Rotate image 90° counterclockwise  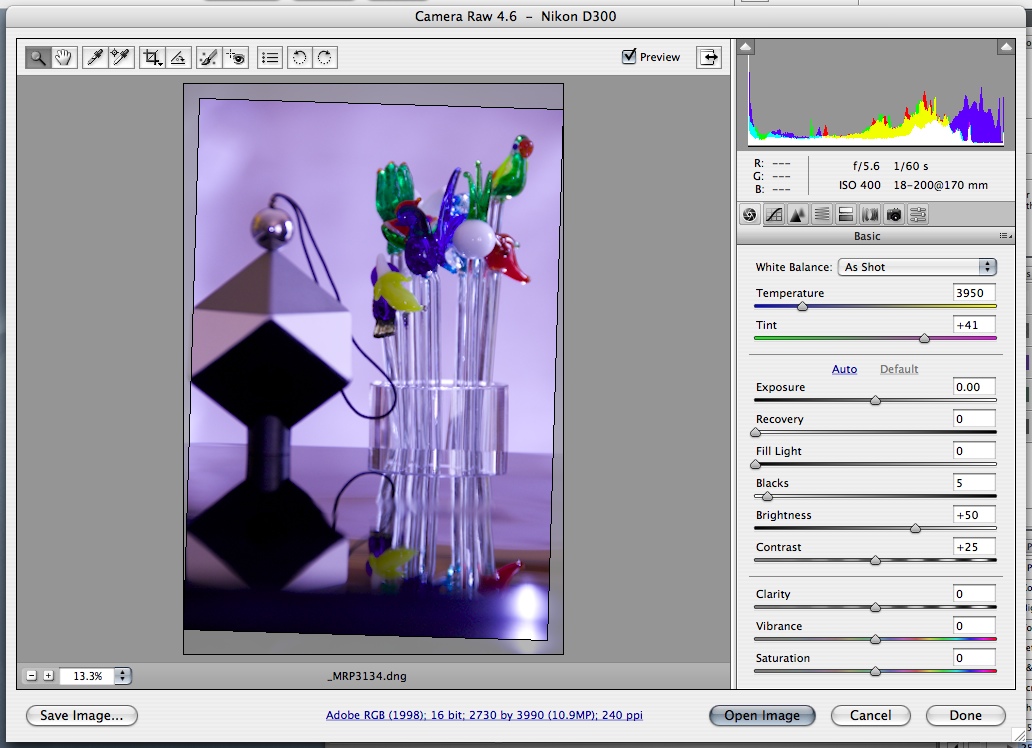[x=298, y=58]
